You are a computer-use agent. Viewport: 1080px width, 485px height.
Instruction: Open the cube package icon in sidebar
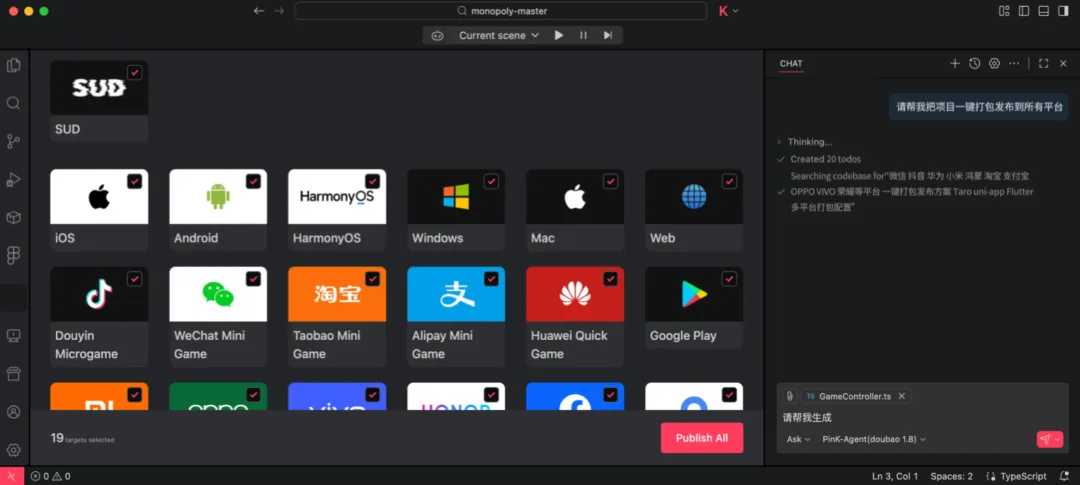(x=13, y=218)
